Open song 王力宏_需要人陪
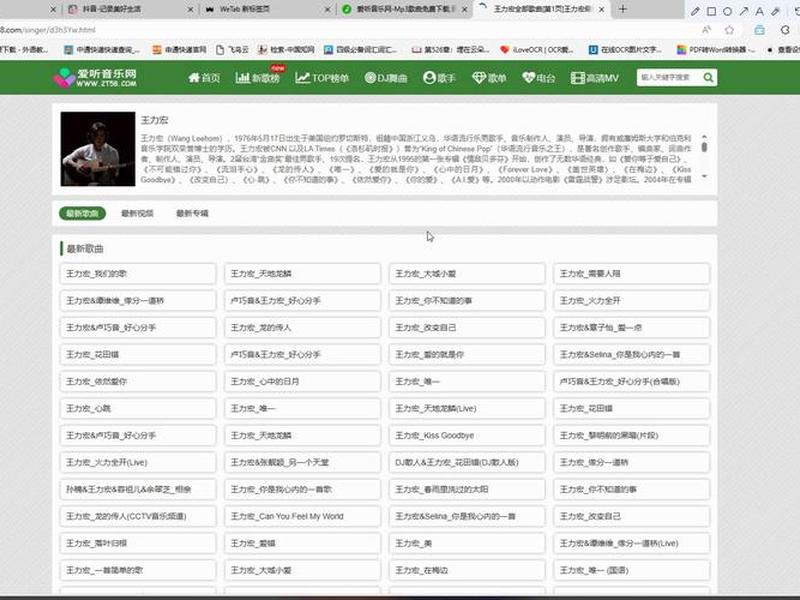This screenshot has width=800, height=600. coord(632,273)
